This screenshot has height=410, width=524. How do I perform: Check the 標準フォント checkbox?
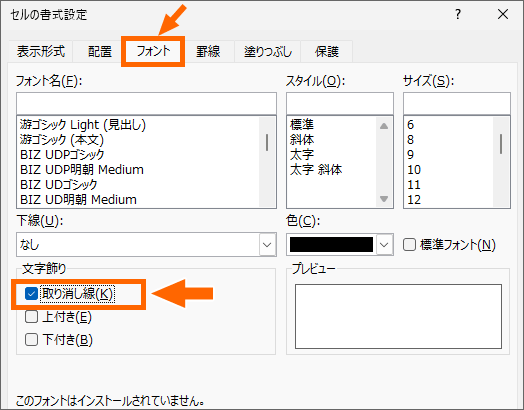409,245
